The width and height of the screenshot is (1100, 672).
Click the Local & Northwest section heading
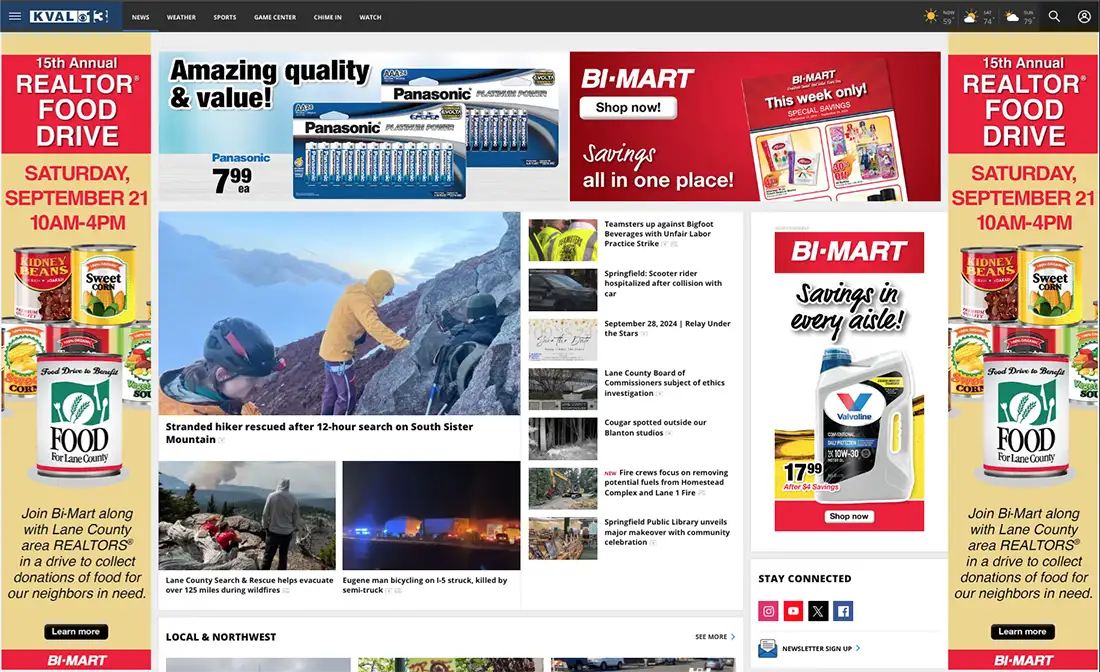pos(221,637)
